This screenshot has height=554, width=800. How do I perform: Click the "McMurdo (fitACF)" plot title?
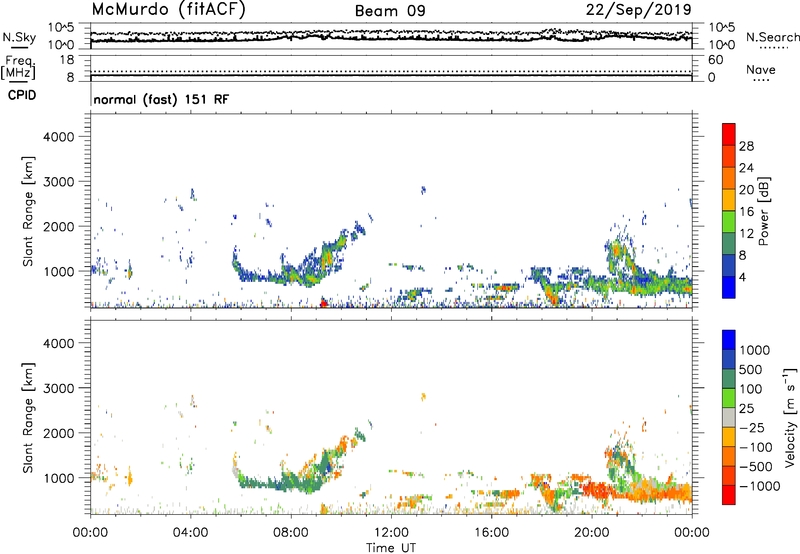[168, 9]
